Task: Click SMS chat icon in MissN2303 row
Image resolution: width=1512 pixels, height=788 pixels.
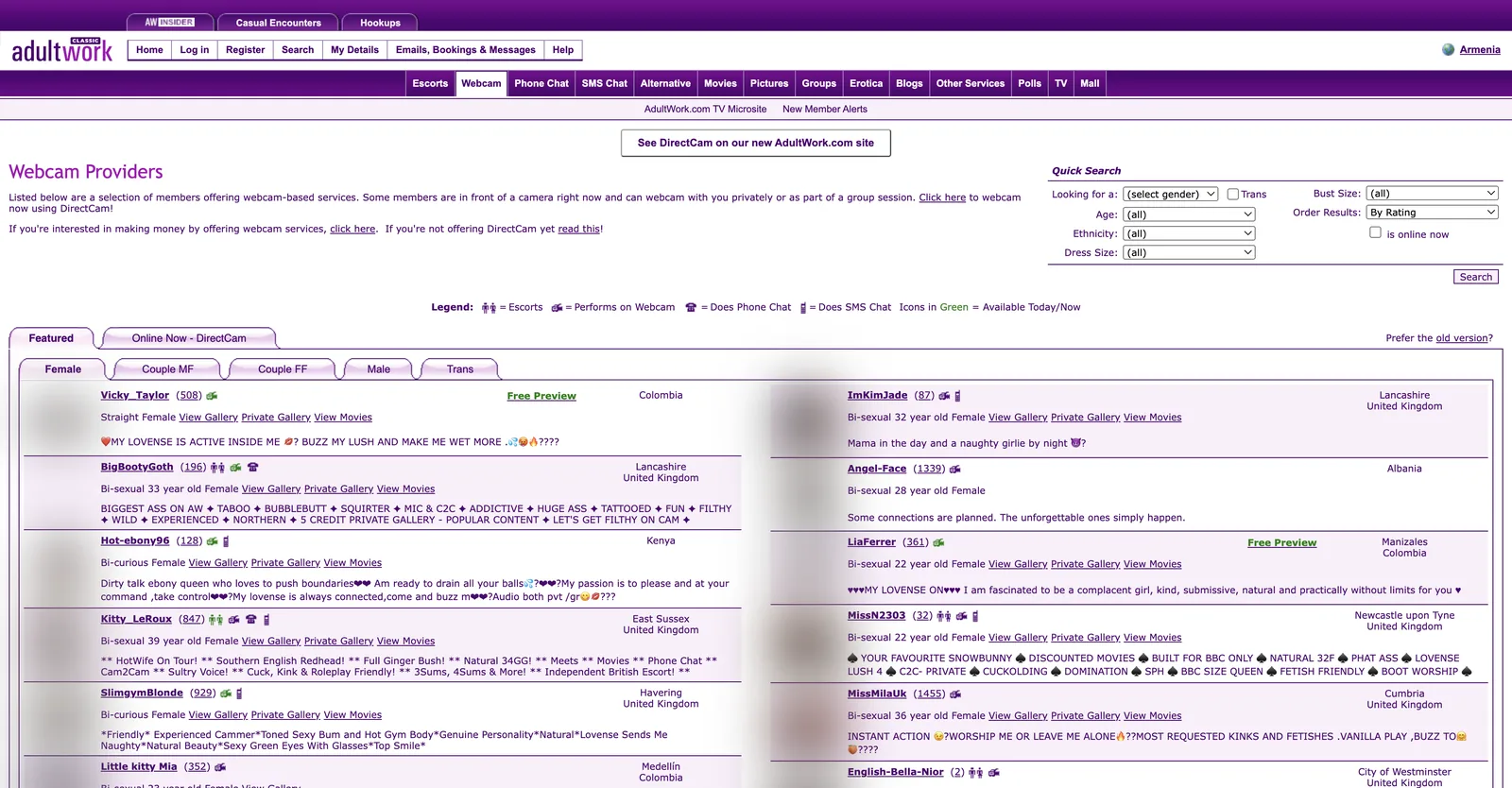Action: coord(975,616)
